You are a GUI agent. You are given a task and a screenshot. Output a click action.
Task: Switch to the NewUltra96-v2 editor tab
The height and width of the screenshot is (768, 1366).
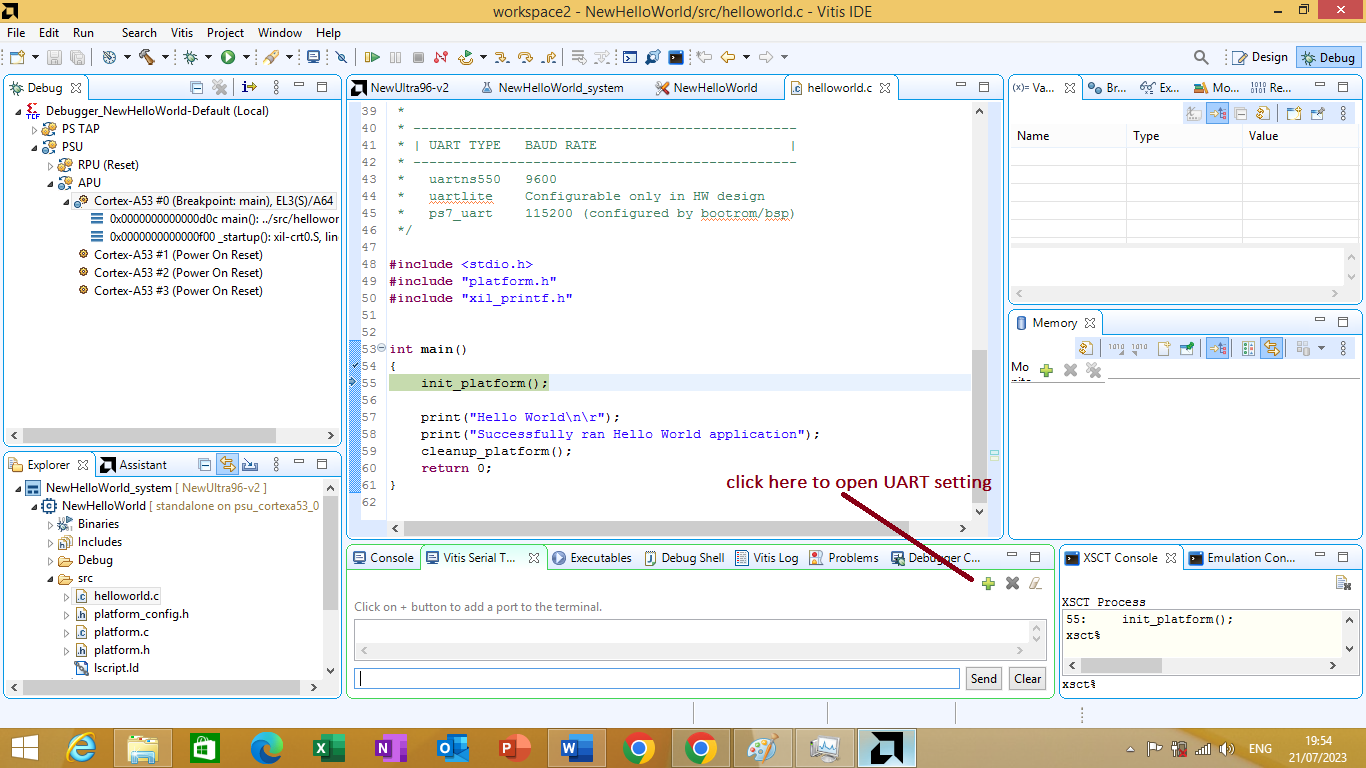[400, 87]
